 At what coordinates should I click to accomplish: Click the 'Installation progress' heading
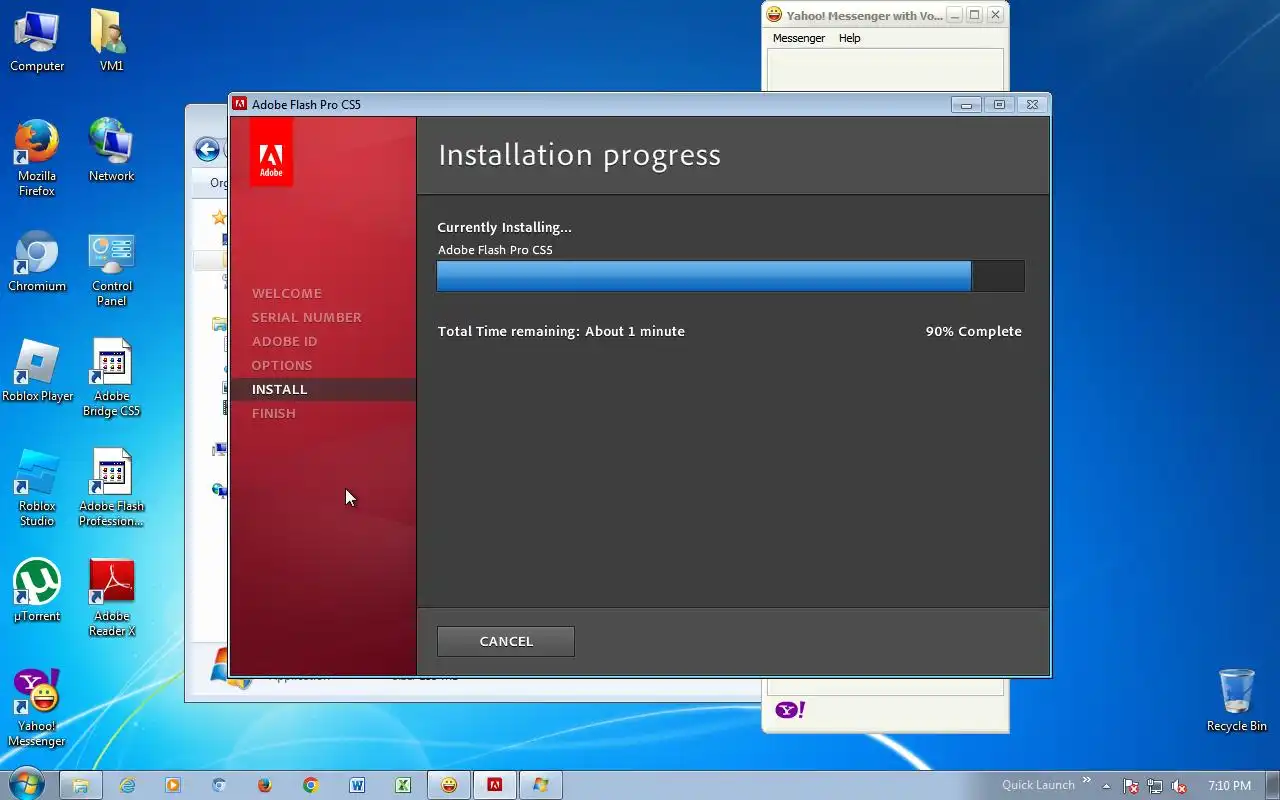point(579,155)
